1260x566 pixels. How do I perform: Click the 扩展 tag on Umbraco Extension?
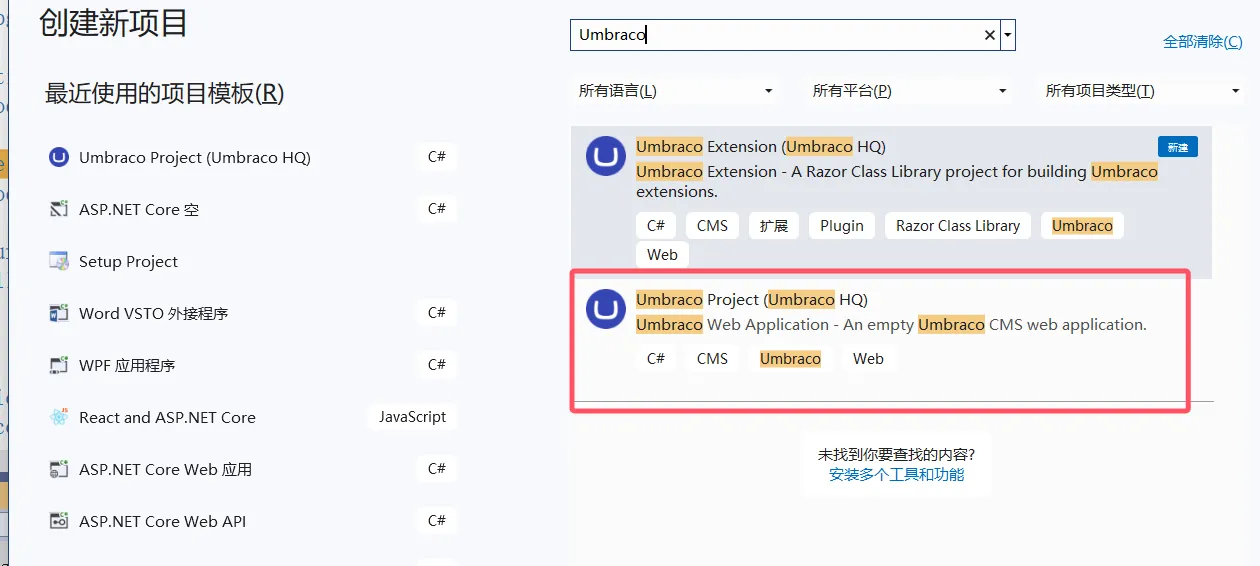773,226
